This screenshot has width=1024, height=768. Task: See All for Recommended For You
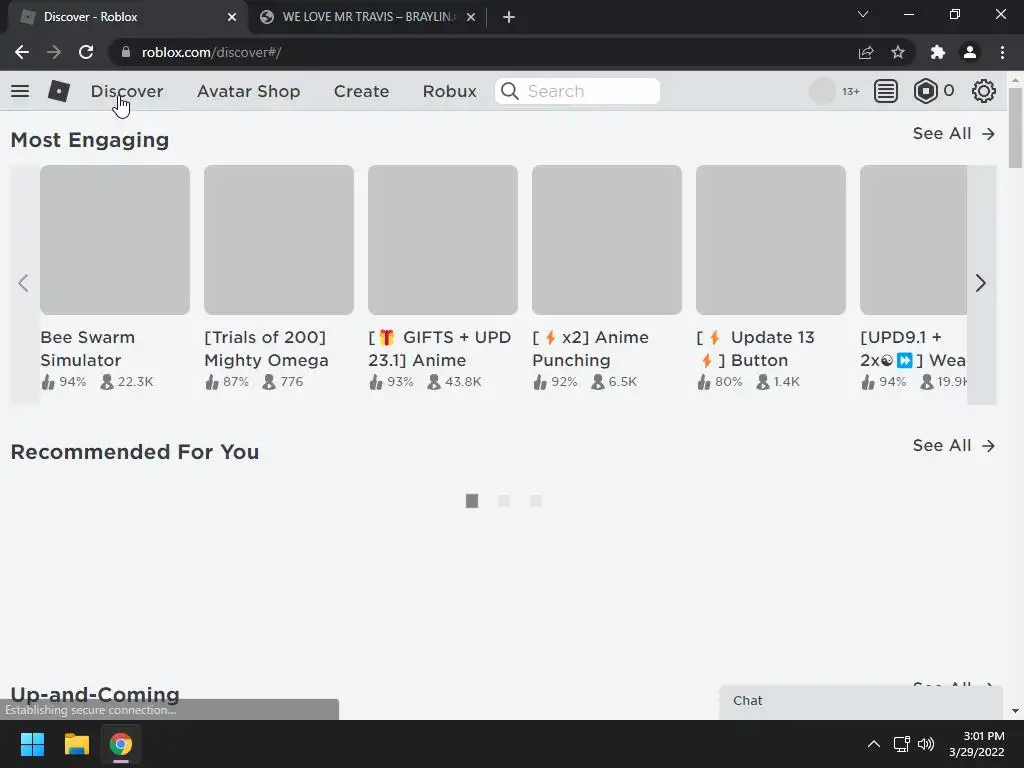(x=953, y=446)
